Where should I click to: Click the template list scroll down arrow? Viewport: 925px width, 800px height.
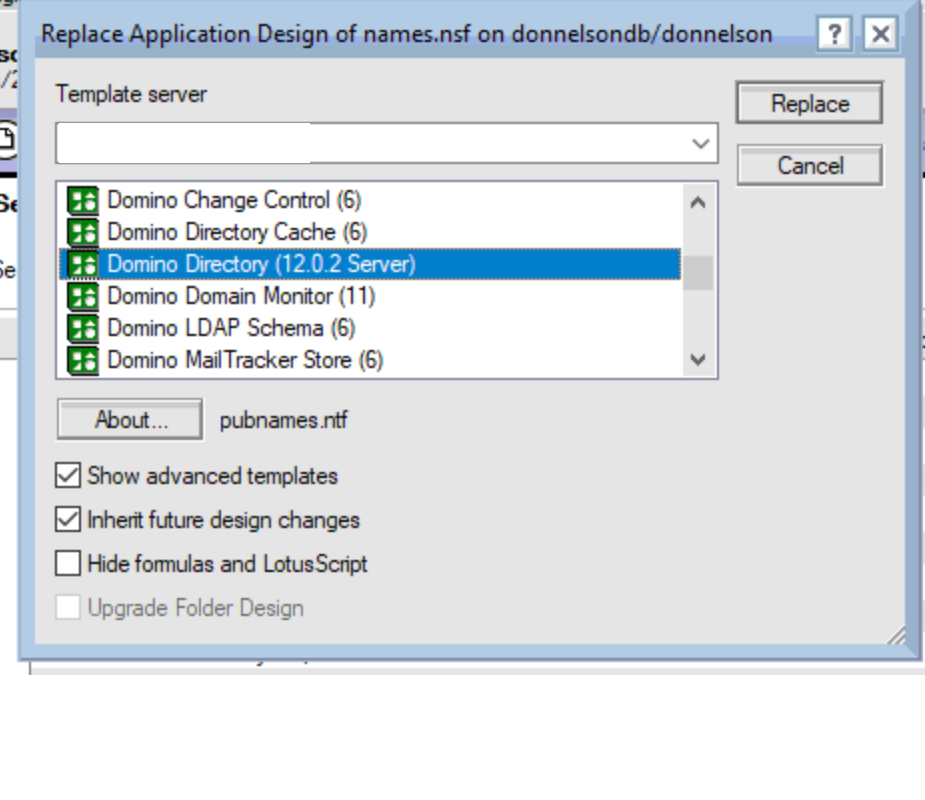(x=698, y=359)
